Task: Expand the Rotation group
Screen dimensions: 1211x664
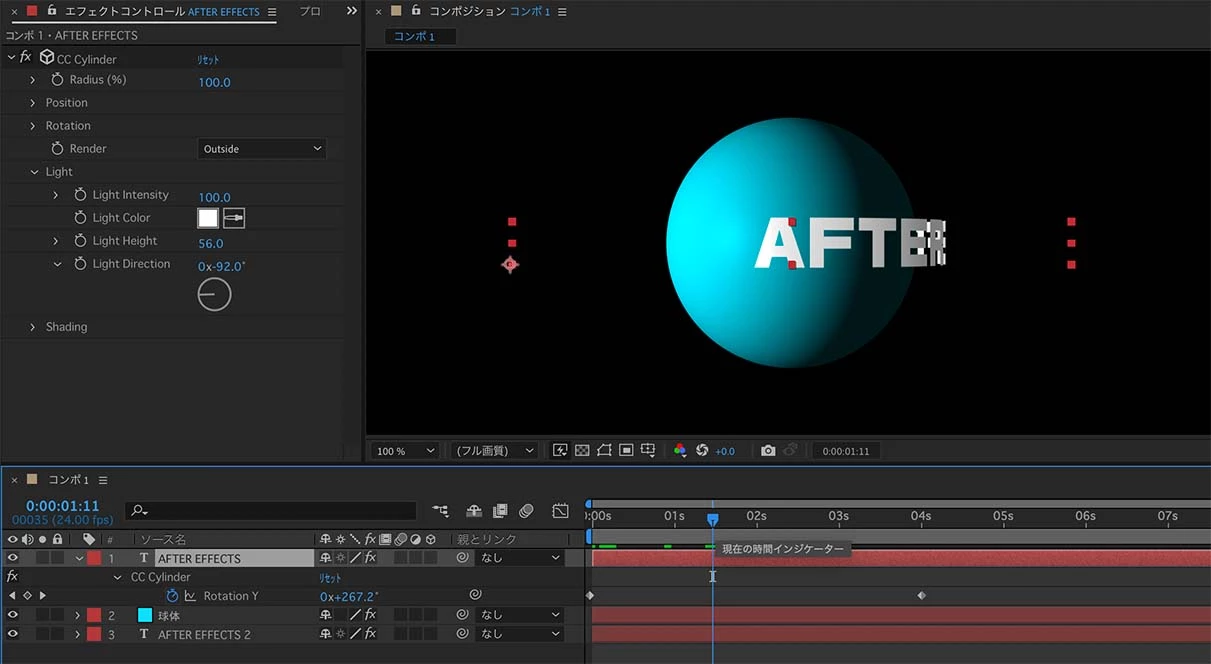Action: click(x=33, y=126)
